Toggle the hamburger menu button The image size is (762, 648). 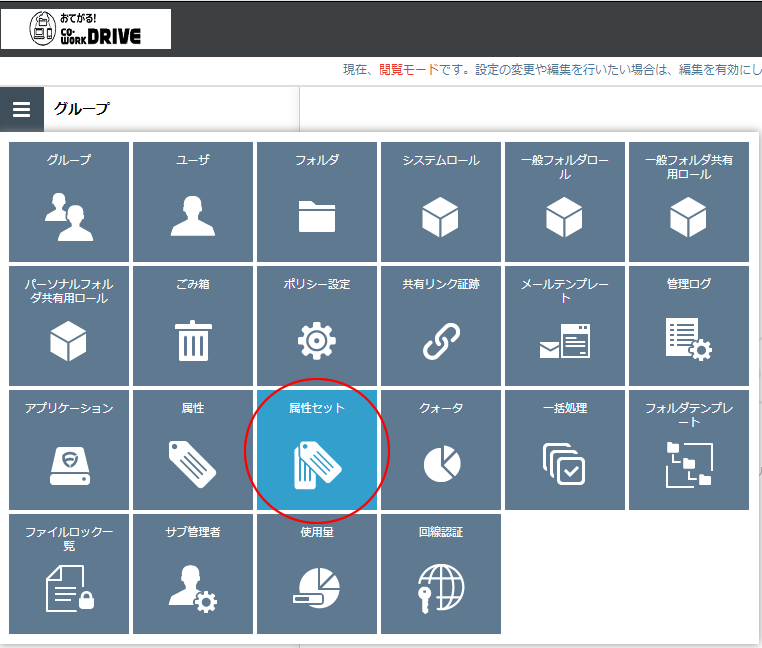[21, 109]
